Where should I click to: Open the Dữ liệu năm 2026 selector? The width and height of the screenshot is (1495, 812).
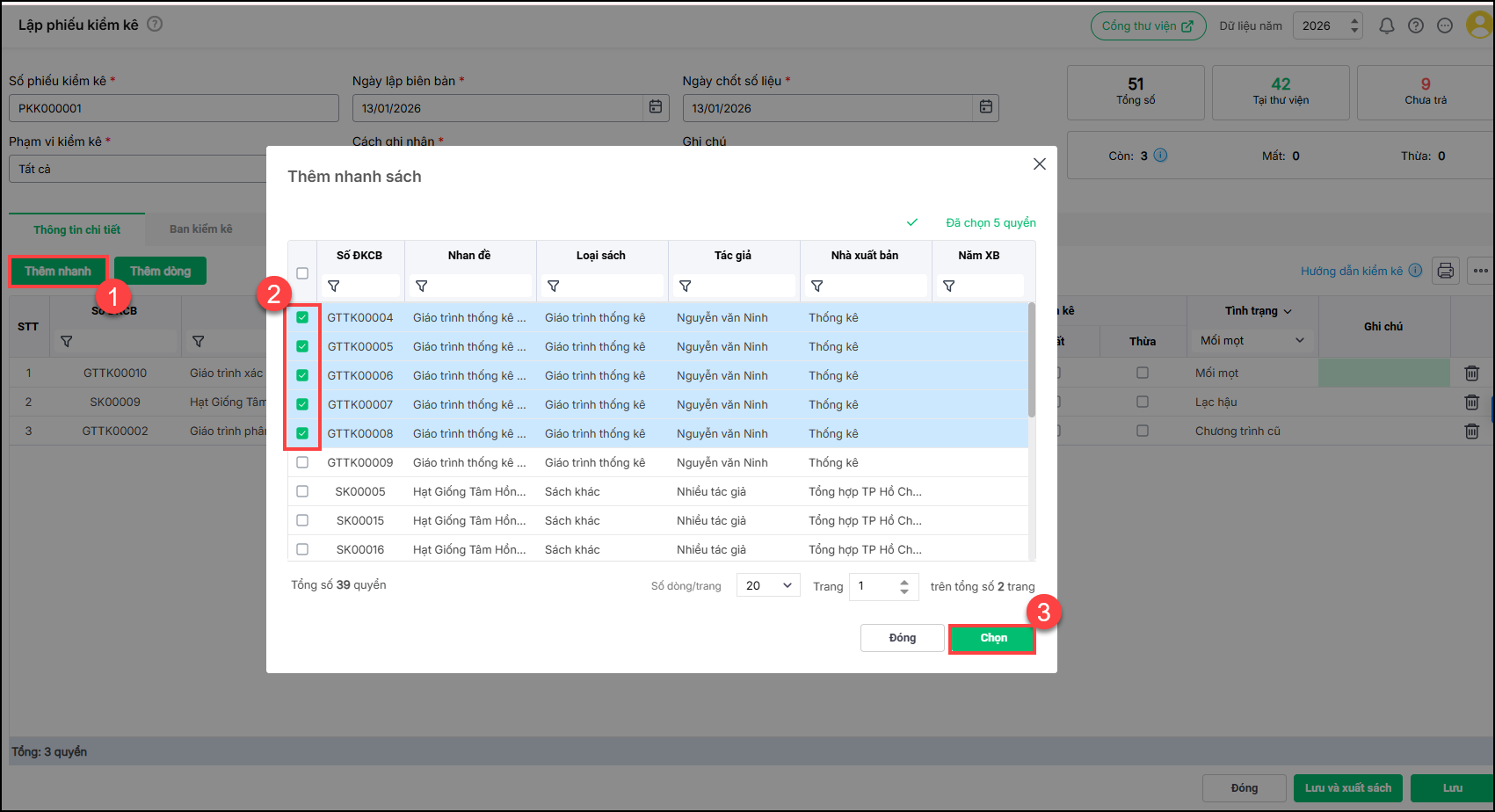[x=1327, y=26]
